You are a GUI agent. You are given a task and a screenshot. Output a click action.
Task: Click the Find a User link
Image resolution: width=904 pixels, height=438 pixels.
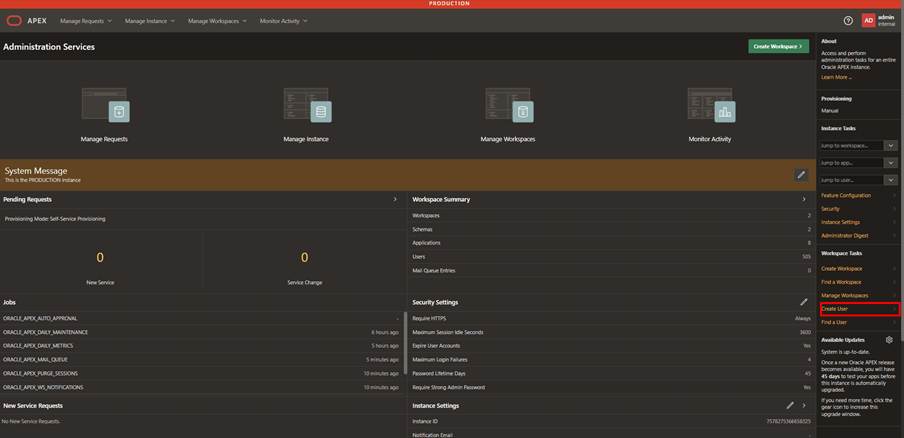(834, 322)
